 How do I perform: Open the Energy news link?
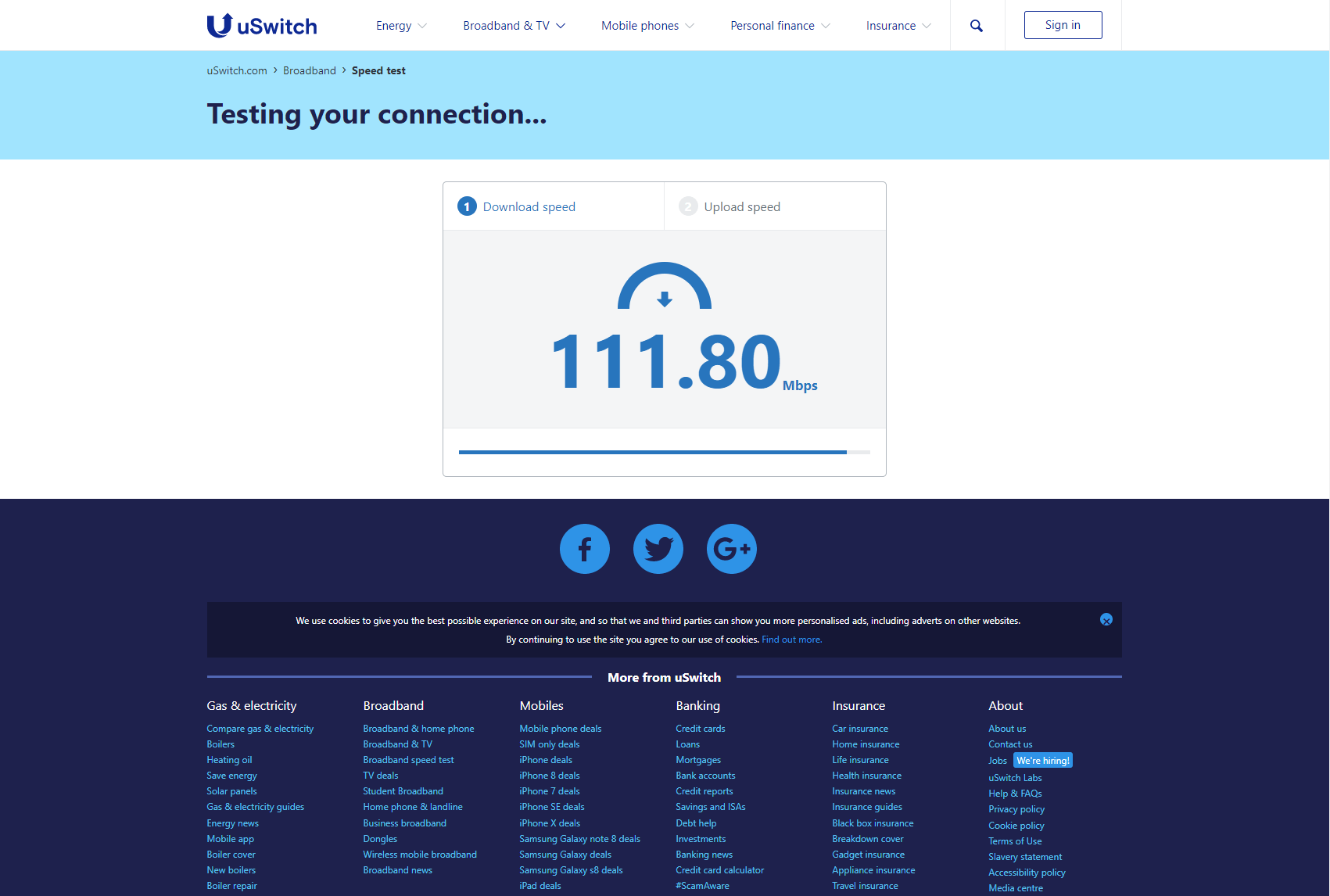[x=232, y=823]
